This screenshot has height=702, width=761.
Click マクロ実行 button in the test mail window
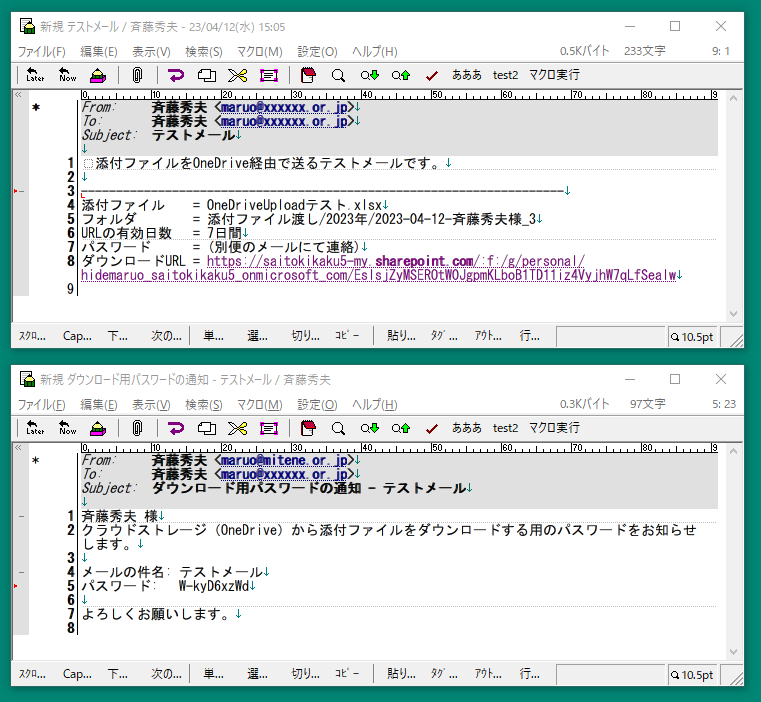click(554, 75)
